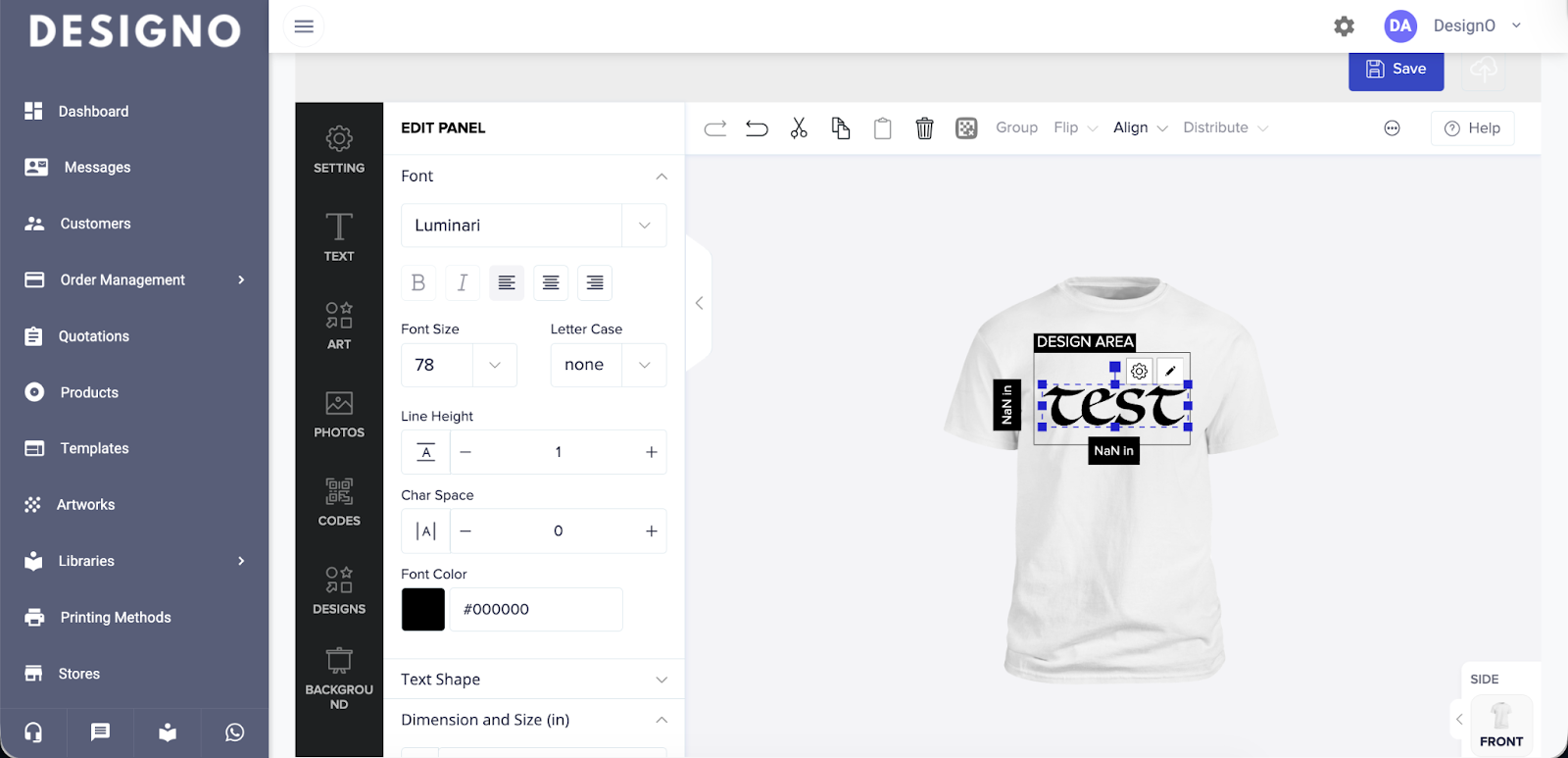
Task: Click the undo arrow icon
Action: (757, 128)
